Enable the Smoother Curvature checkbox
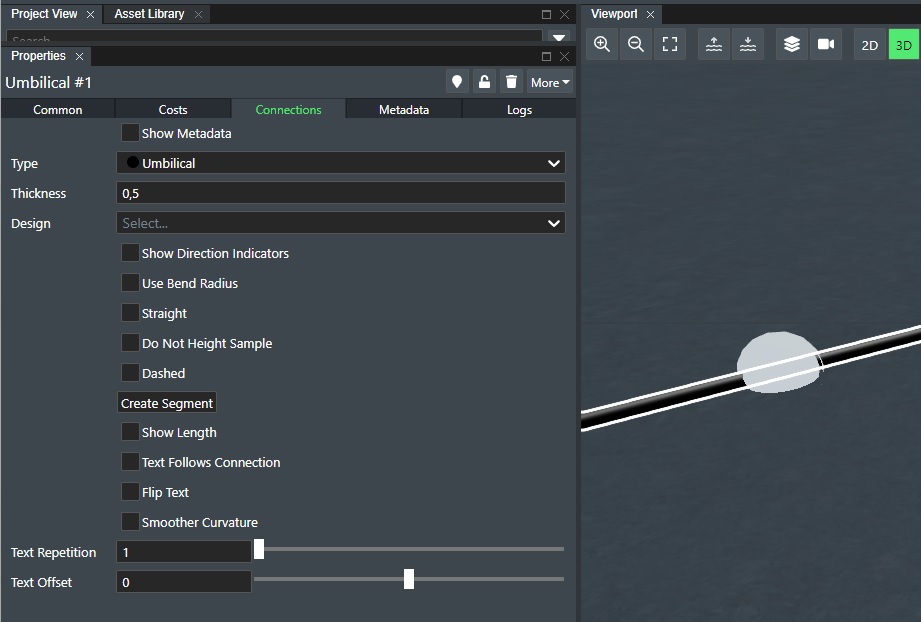 click(x=130, y=522)
